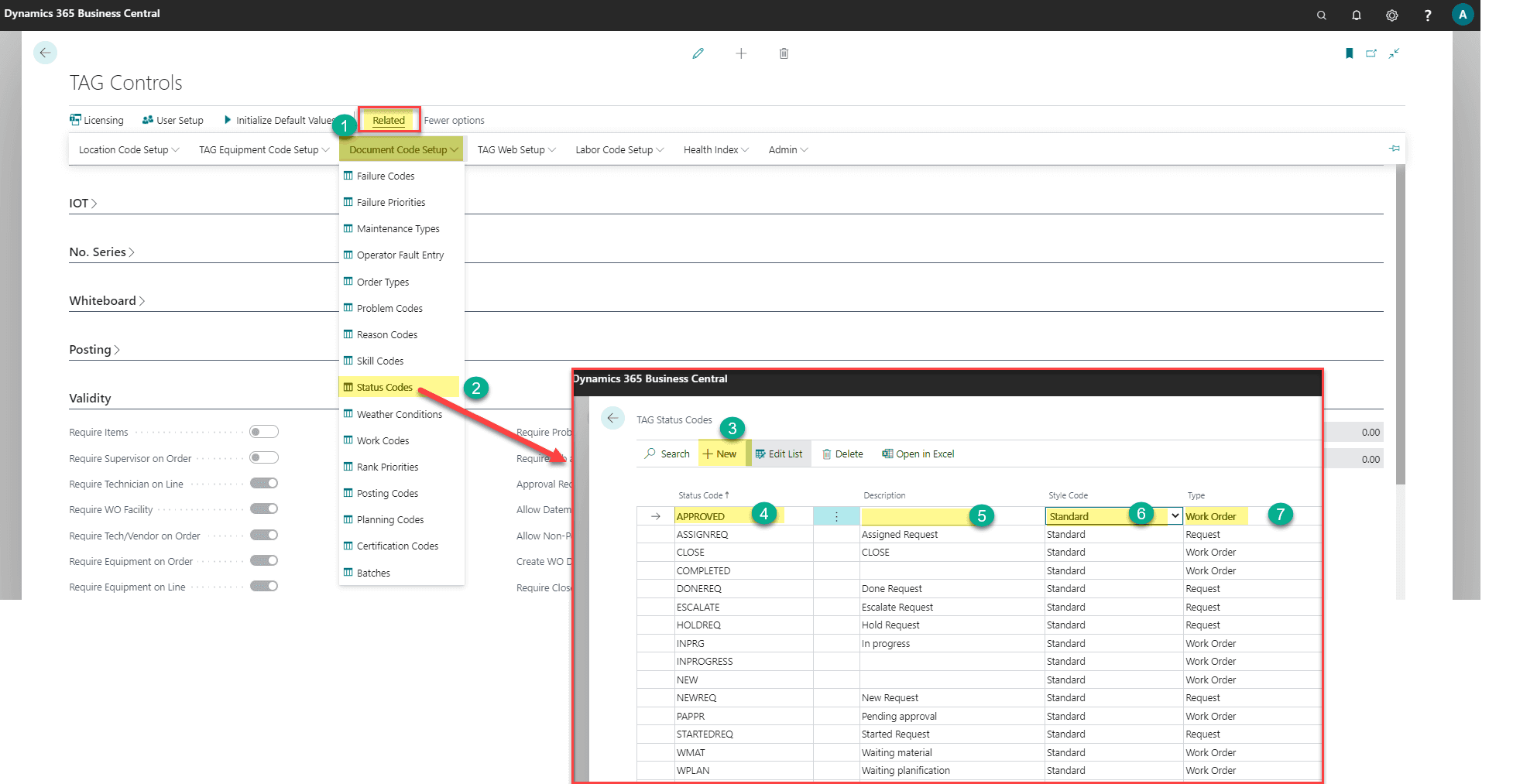The height and width of the screenshot is (784, 1513).
Task: Expand the Posting section
Action: (94, 350)
